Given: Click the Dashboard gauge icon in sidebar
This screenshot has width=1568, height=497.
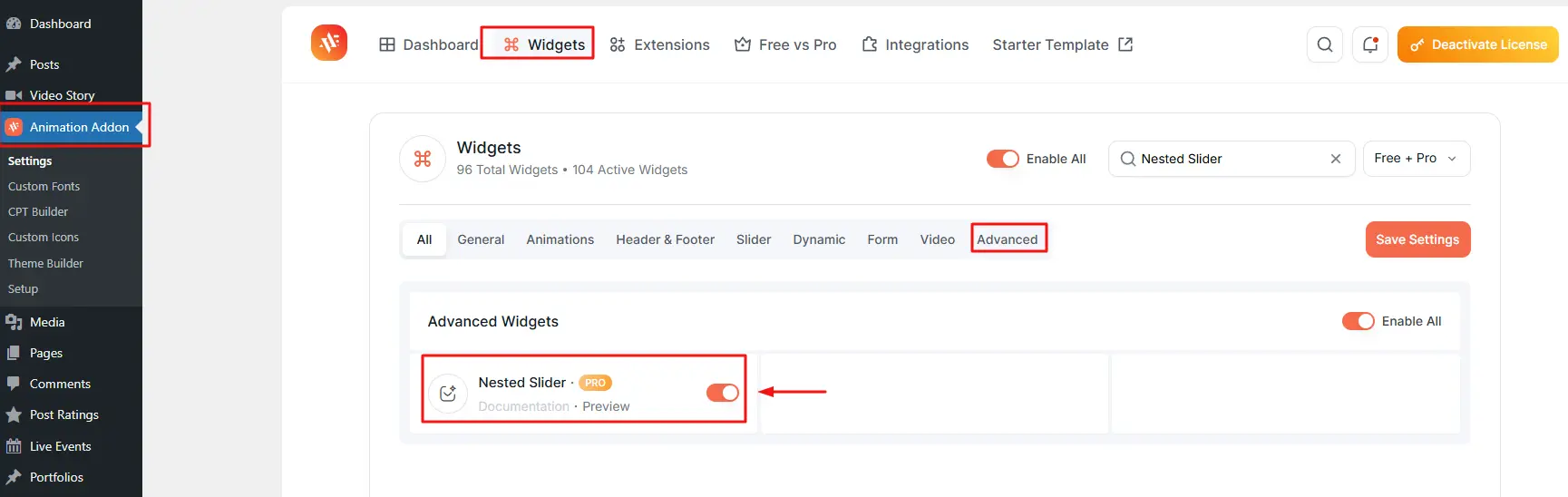Looking at the screenshot, I should 14,24.
